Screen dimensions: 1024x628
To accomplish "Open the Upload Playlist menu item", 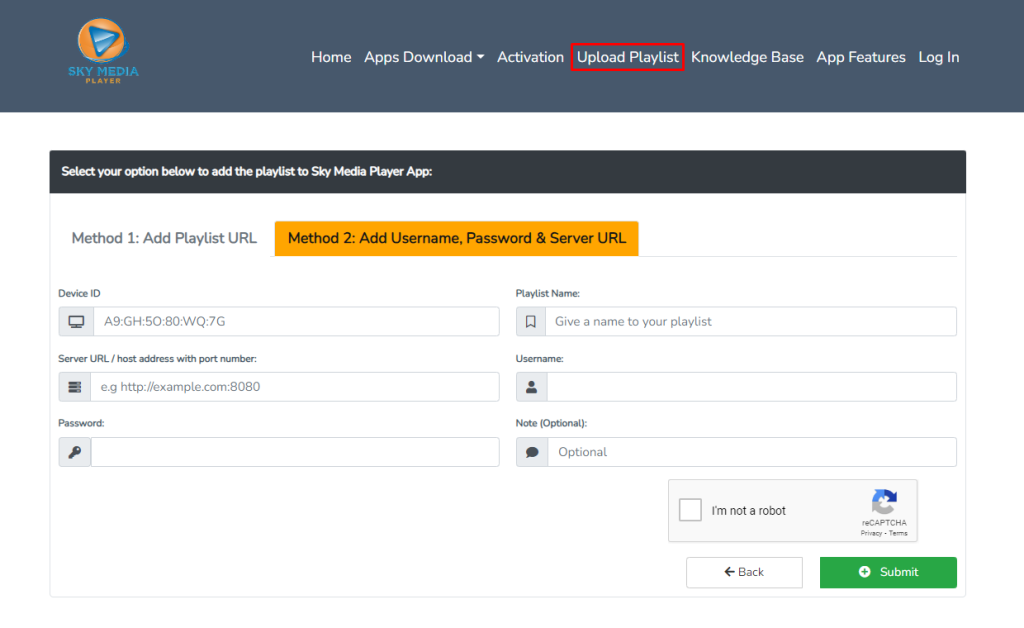I will coord(627,57).
